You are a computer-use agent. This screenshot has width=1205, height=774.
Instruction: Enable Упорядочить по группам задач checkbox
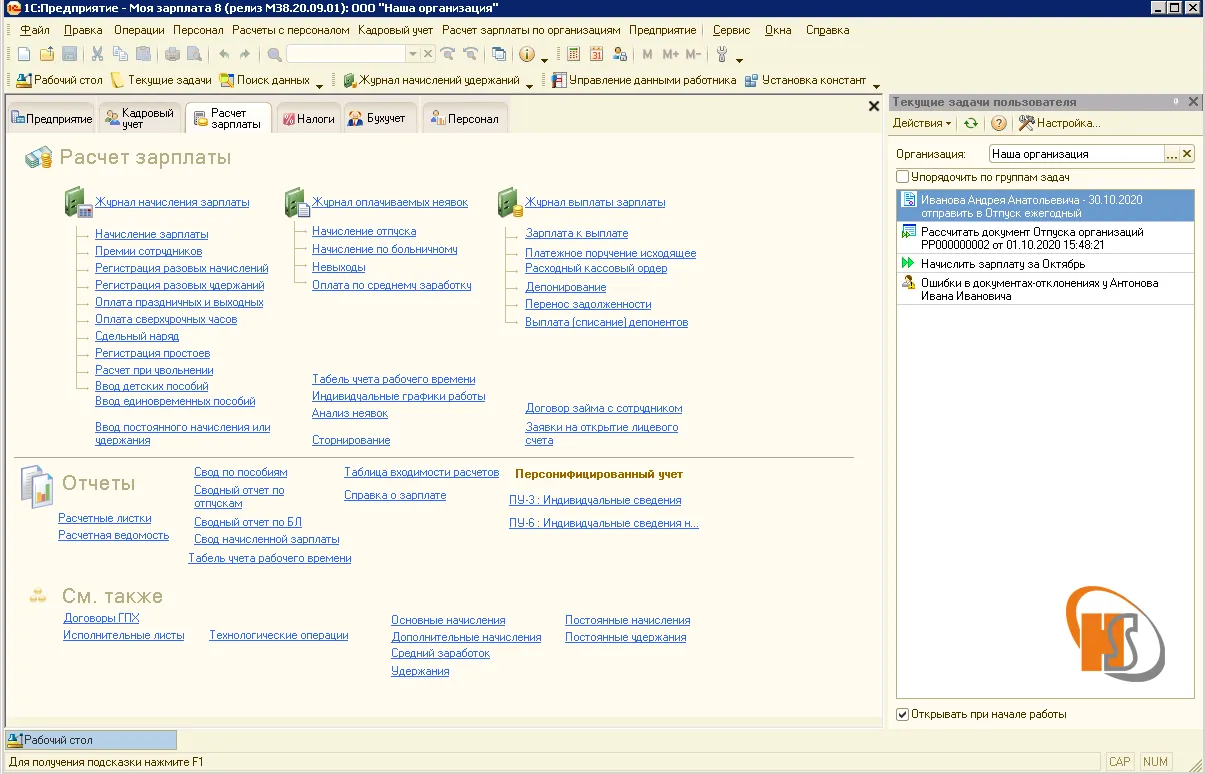(x=903, y=176)
